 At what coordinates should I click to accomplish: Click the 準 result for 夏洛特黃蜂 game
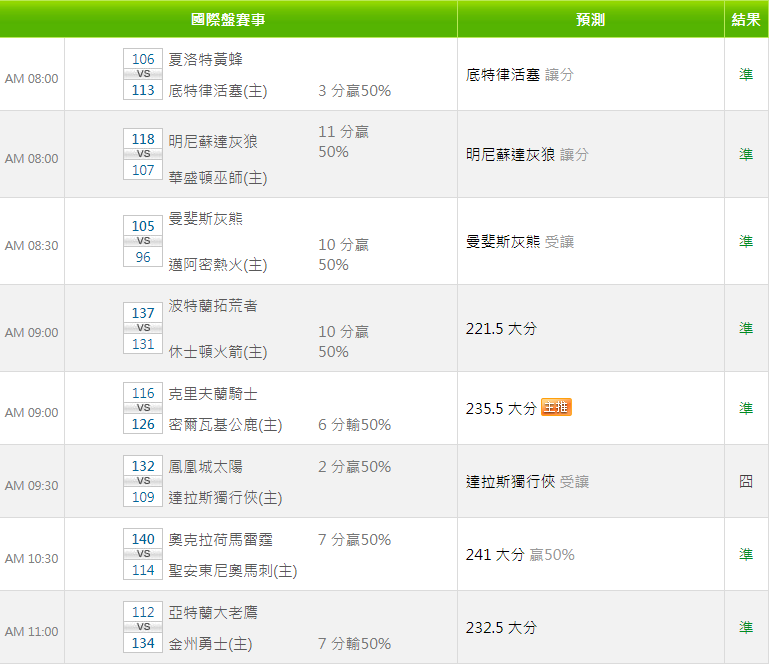click(x=746, y=75)
